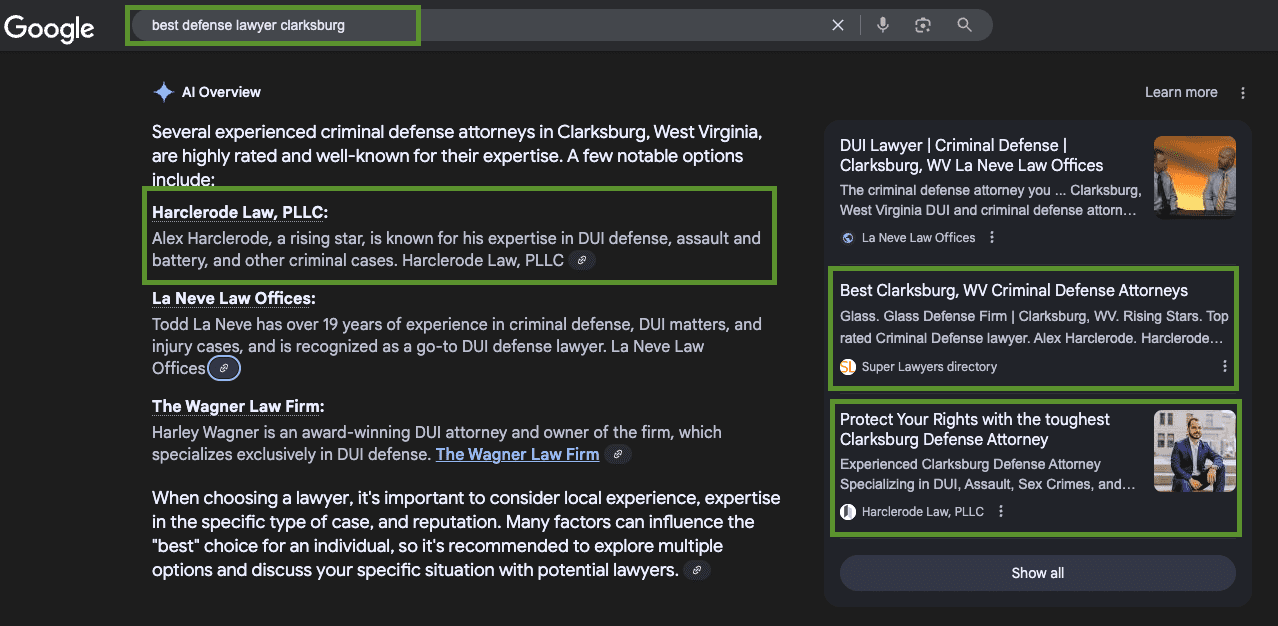1278x626 pixels.
Task: Click La Neve Law Offices source label in card
Action: point(918,237)
